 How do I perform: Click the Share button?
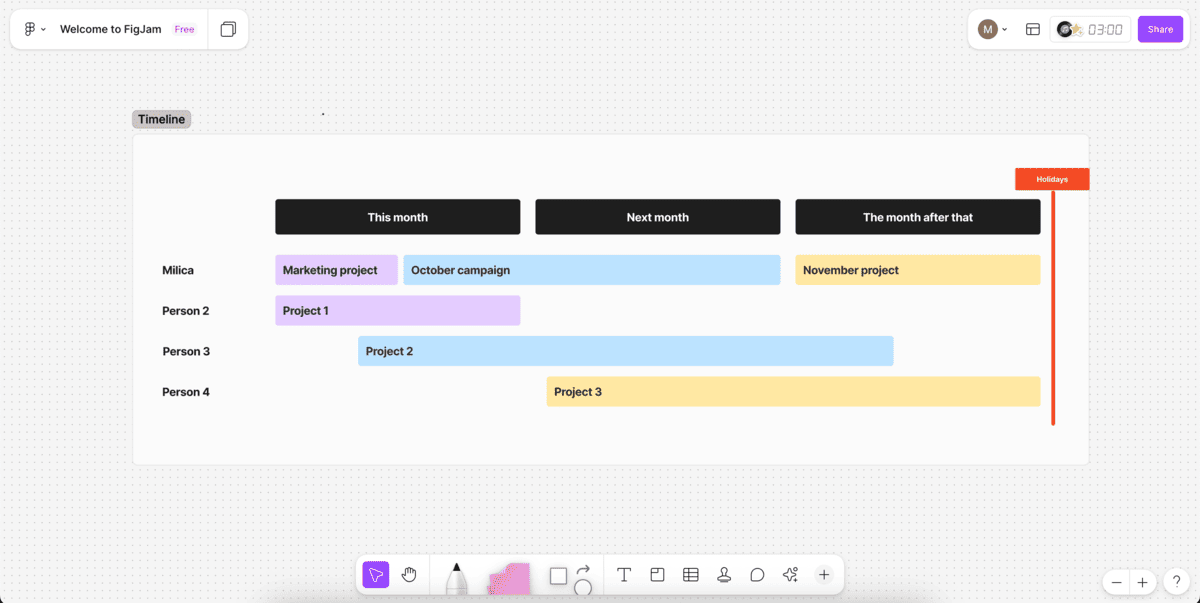point(1160,30)
